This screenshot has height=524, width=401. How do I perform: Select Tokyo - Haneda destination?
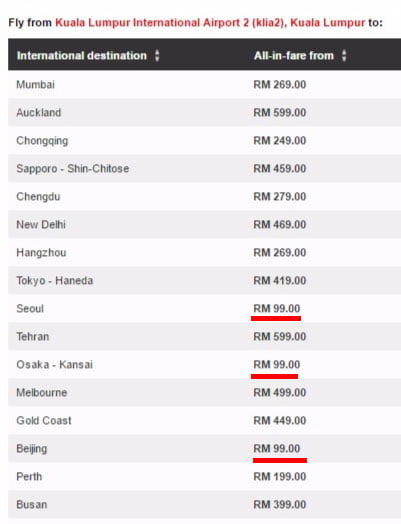point(54,281)
